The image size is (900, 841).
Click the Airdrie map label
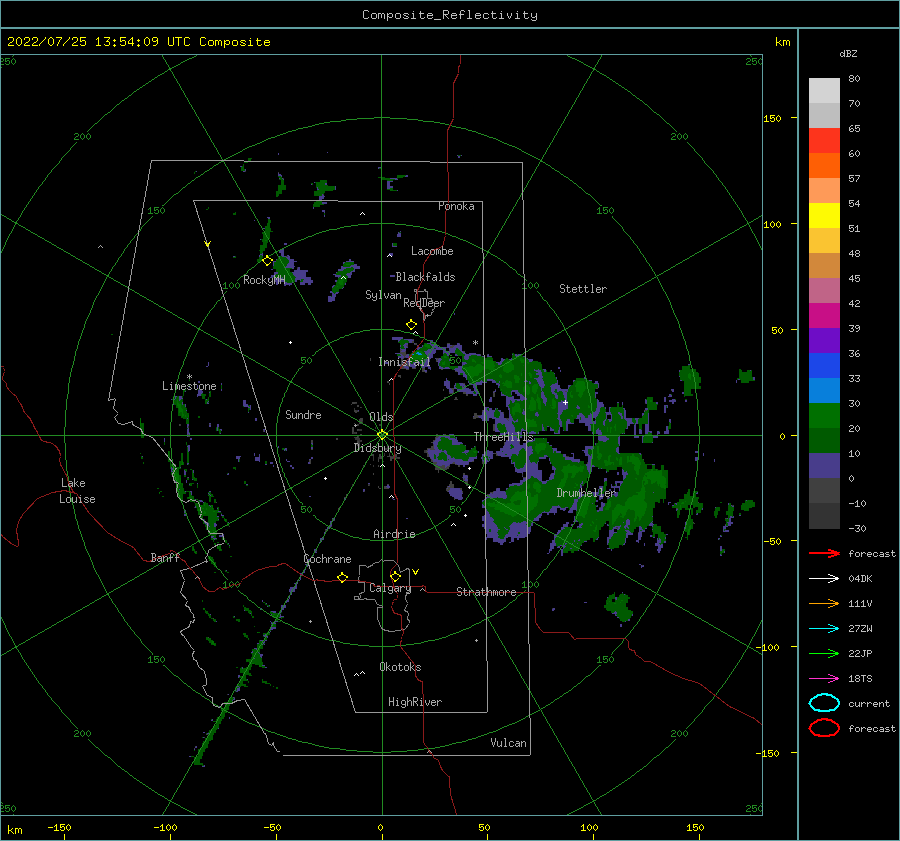click(x=394, y=534)
